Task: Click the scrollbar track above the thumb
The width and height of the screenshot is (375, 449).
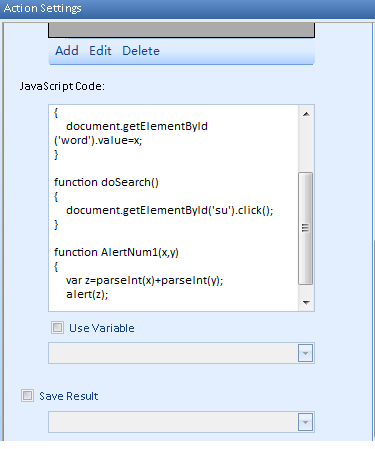Action: [306, 147]
